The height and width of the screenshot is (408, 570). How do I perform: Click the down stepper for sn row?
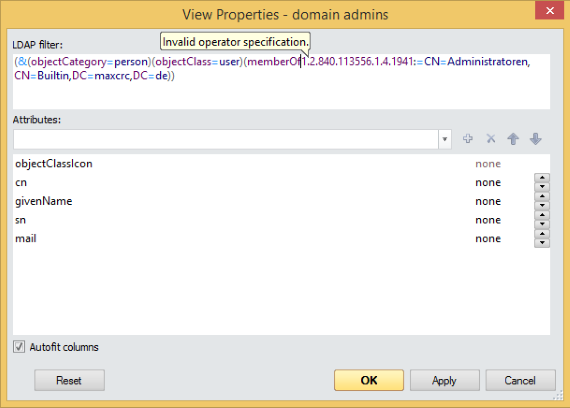[542, 224]
